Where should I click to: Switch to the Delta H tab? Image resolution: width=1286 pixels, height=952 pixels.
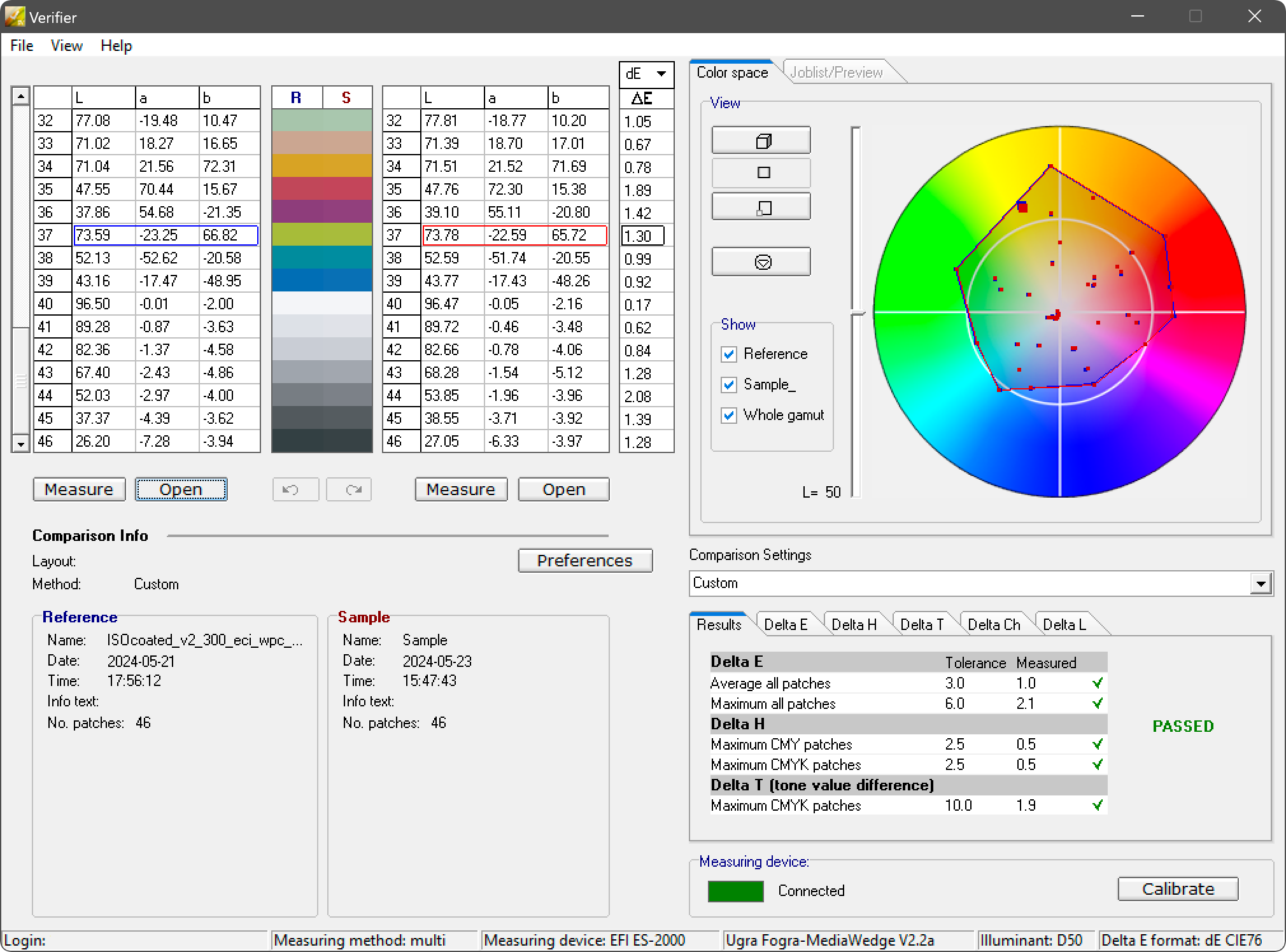(x=854, y=625)
